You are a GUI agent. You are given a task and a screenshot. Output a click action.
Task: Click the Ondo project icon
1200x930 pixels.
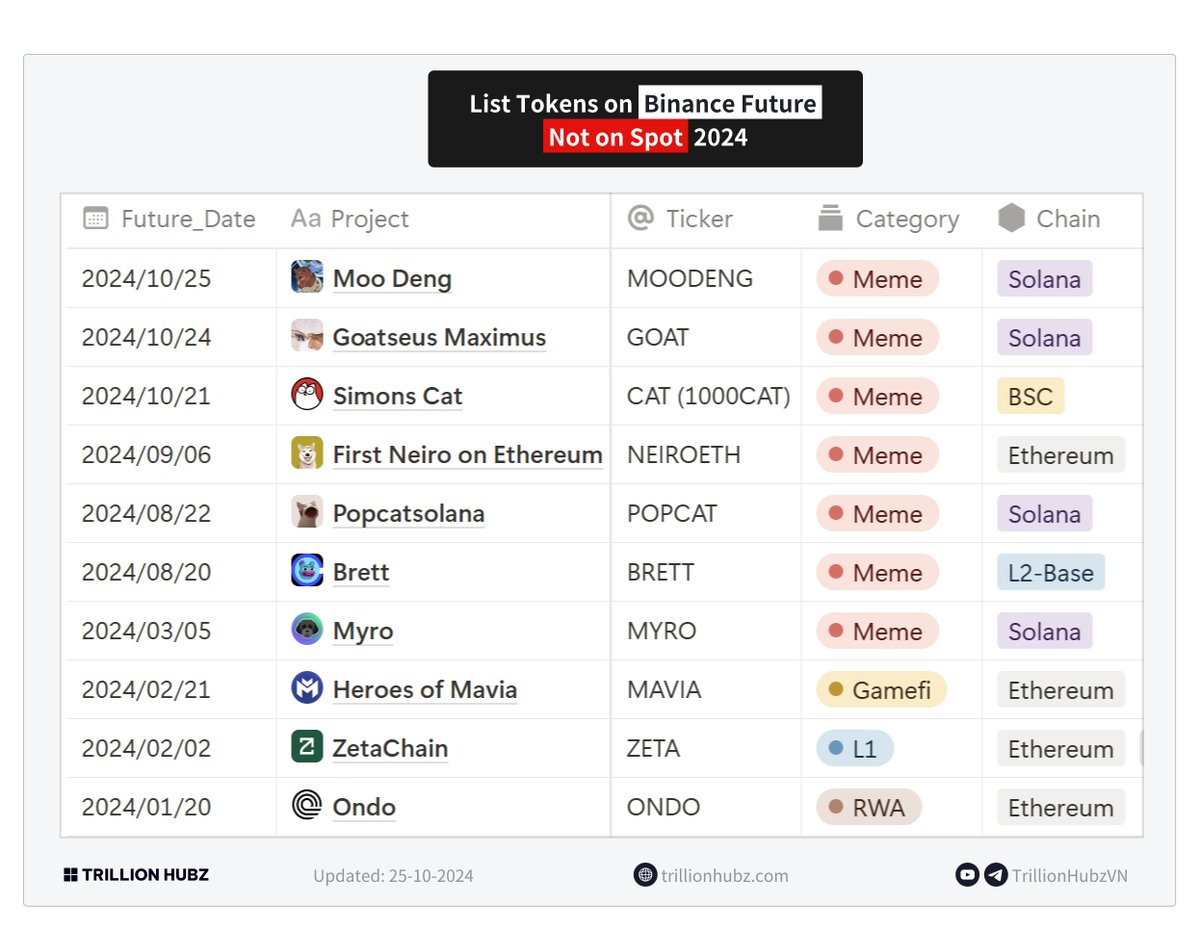click(307, 805)
